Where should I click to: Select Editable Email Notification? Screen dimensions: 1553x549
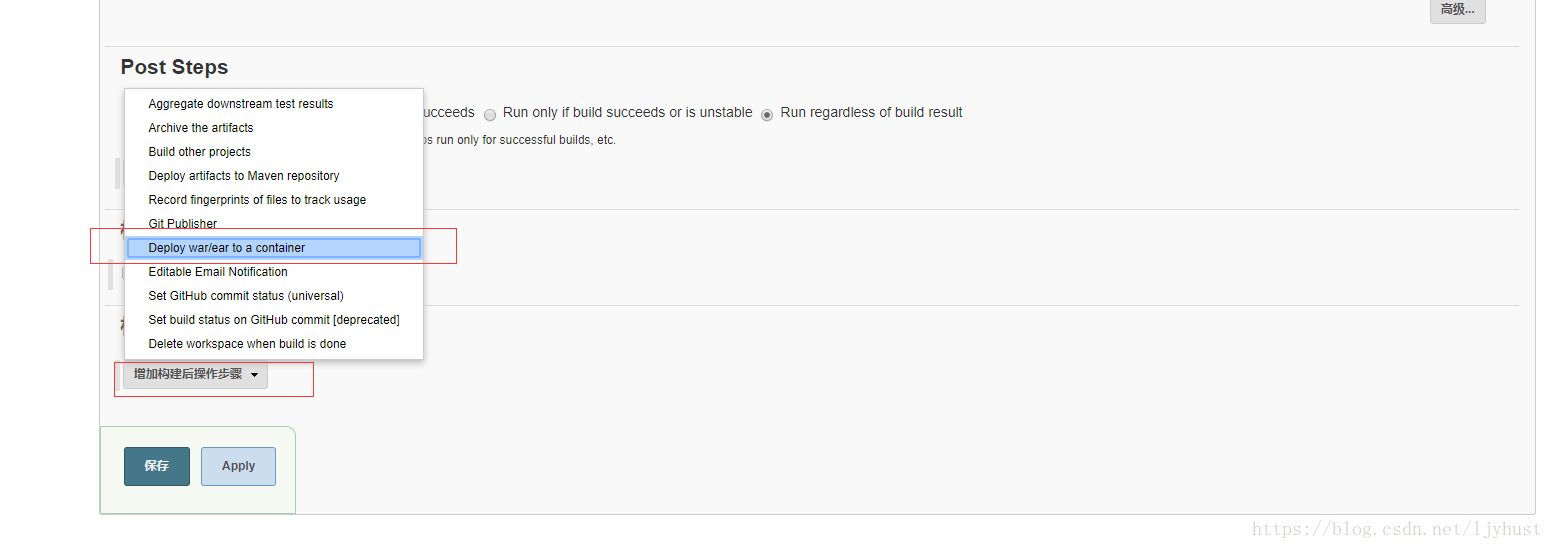217,272
